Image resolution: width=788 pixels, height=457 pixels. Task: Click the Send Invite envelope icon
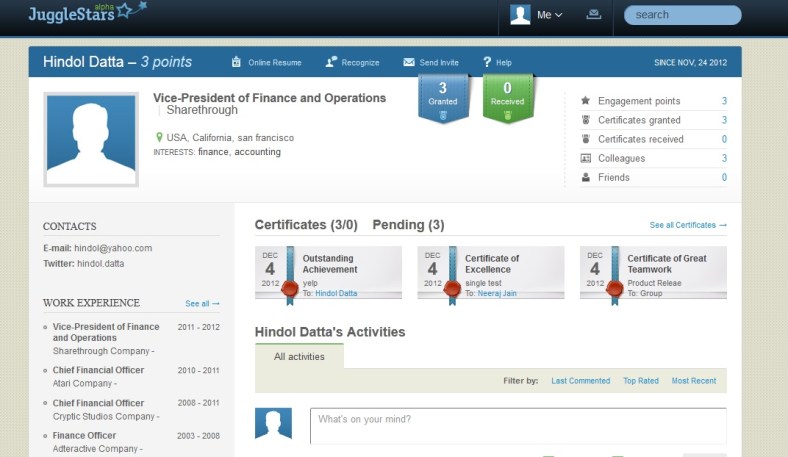click(x=409, y=62)
